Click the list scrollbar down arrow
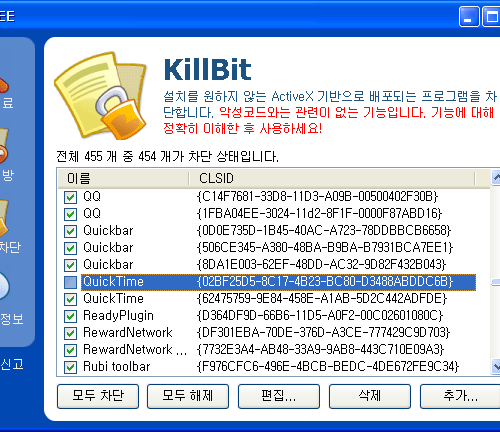Image resolution: width=500 pixels, height=432 pixels. point(496,367)
